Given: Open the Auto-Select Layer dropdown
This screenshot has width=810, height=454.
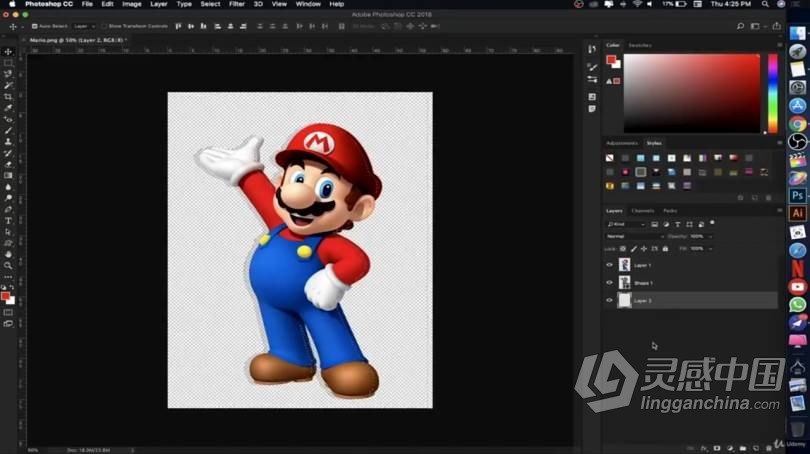Looking at the screenshot, I should click(x=84, y=26).
